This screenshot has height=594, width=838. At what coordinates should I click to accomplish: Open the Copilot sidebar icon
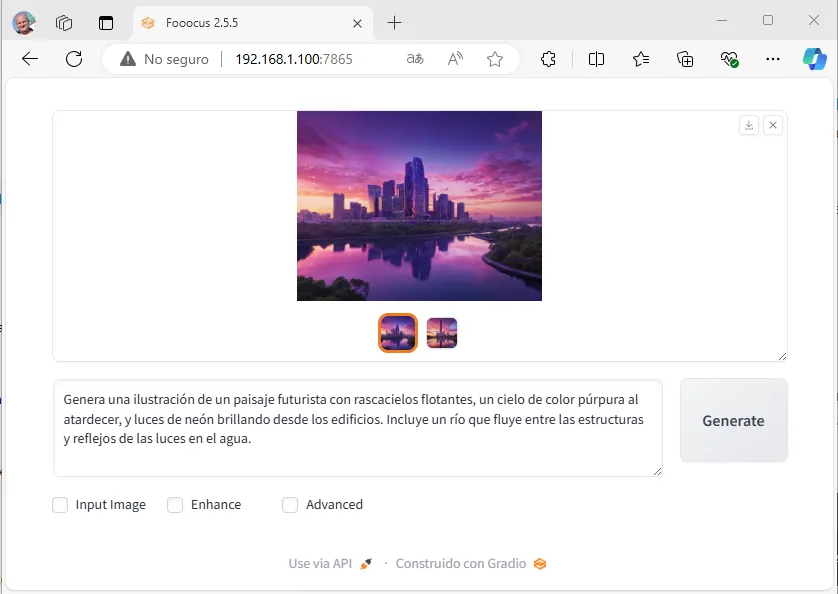click(814, 59)
